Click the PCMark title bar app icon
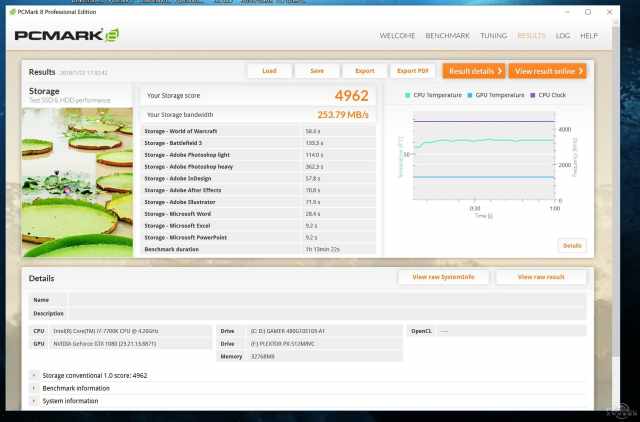The image size is (640, 422). pos(13,12)
